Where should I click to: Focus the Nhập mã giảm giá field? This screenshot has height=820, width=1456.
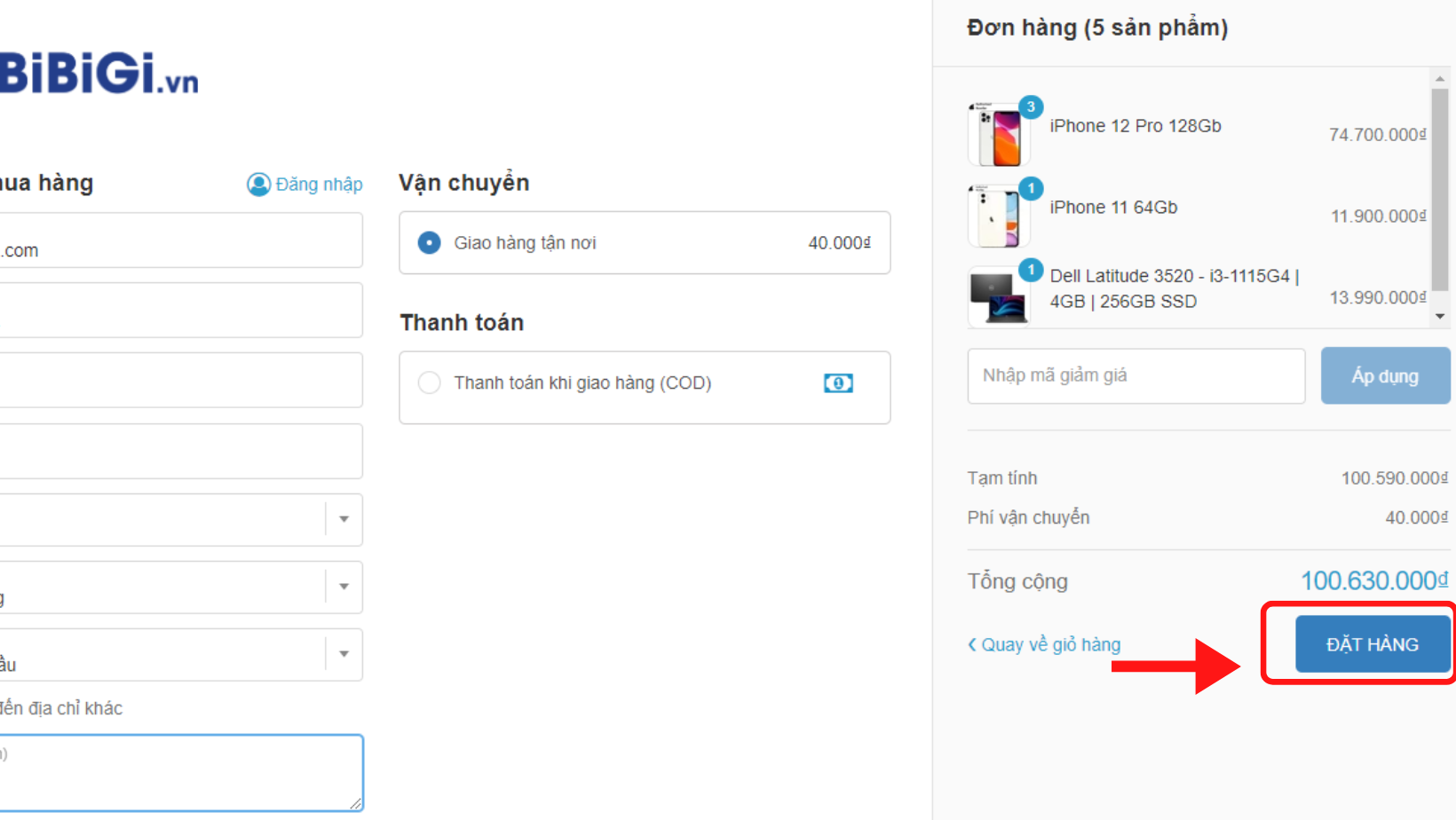click(1136, 375)
